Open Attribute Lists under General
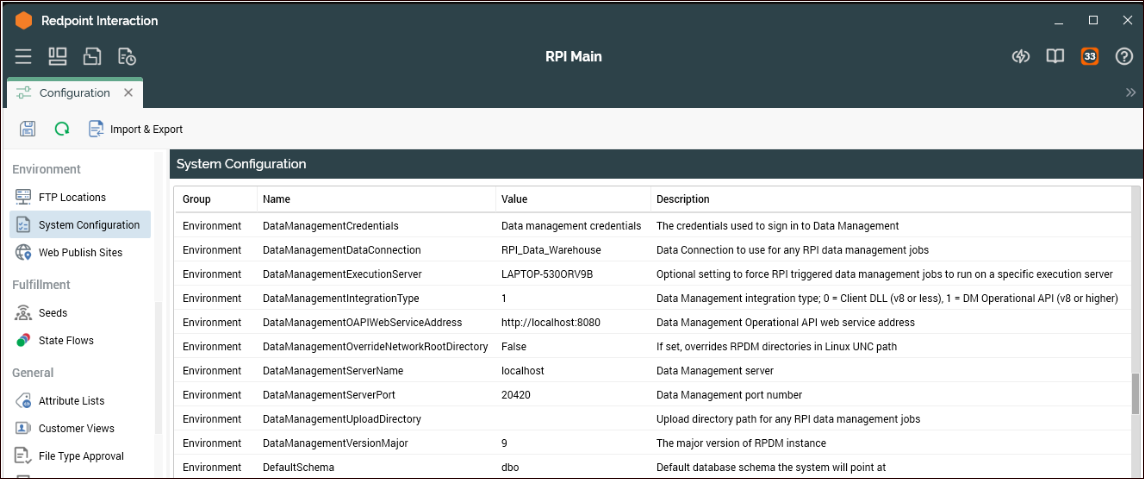The width and height of the screenshot is (1144, 479). pos(71,401)
